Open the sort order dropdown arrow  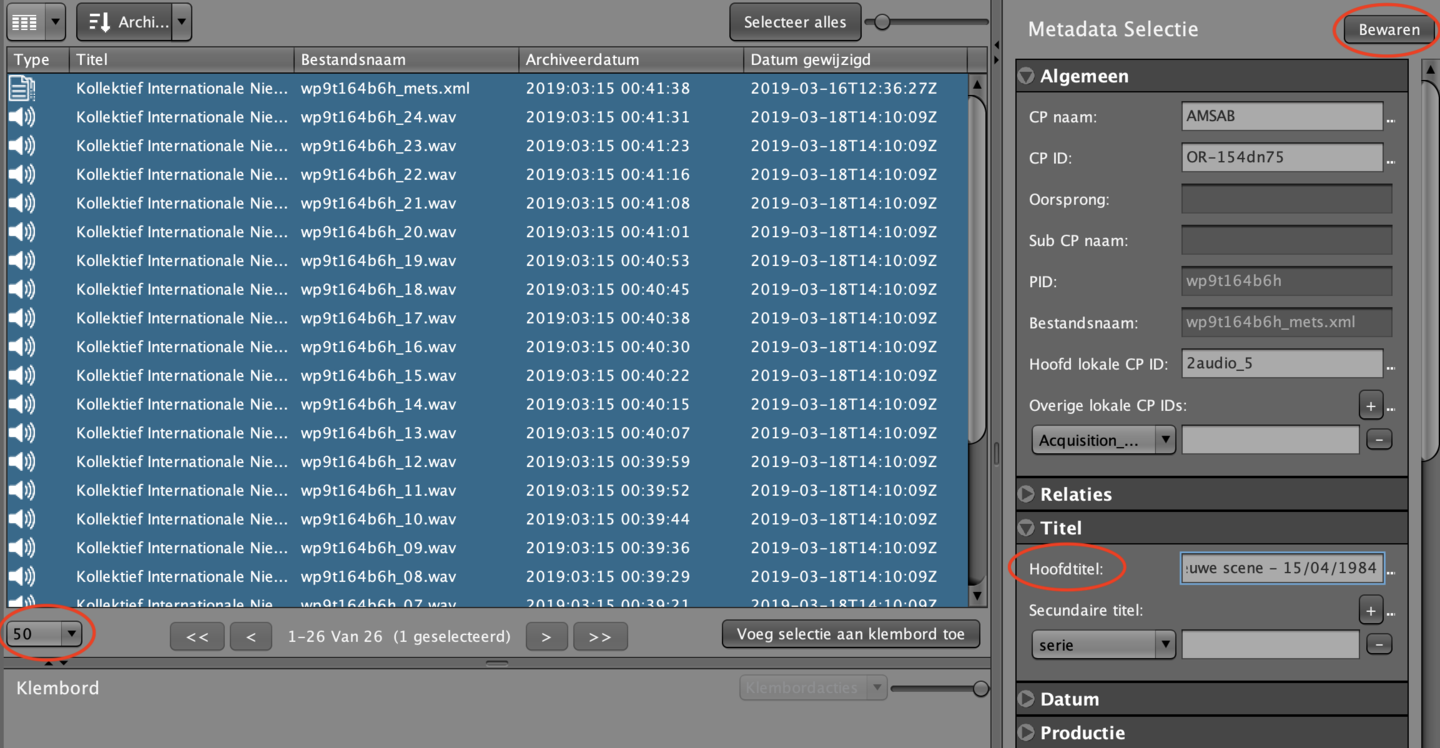[181, 21]
